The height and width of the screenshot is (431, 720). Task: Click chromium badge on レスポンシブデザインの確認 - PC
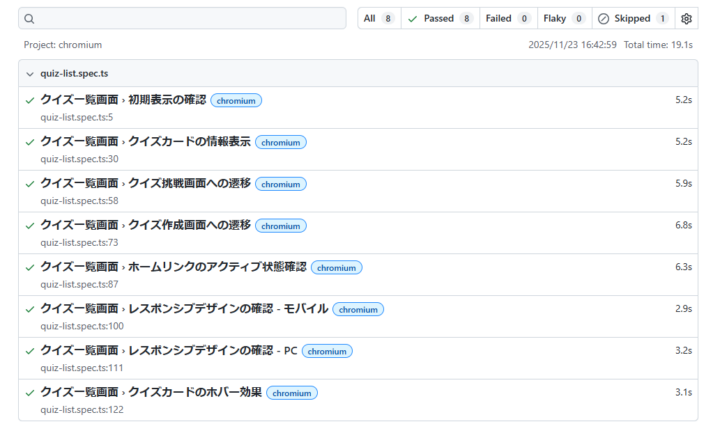point(327,351)
